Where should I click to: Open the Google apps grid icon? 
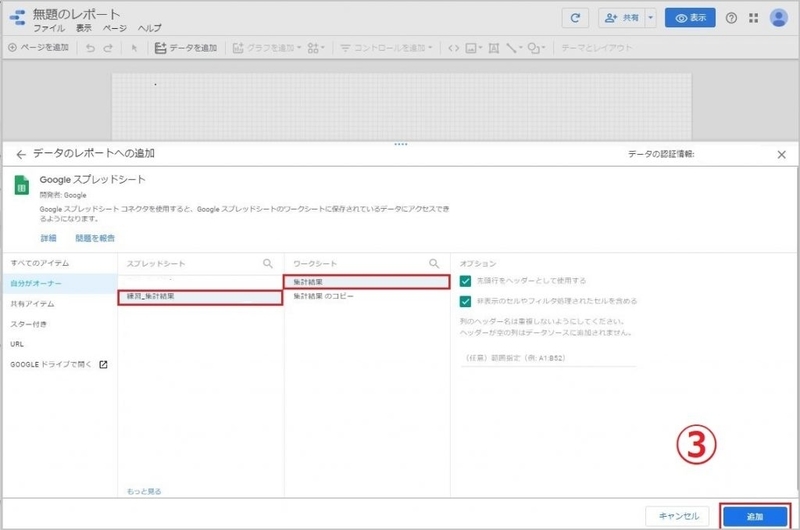(754, 18)
